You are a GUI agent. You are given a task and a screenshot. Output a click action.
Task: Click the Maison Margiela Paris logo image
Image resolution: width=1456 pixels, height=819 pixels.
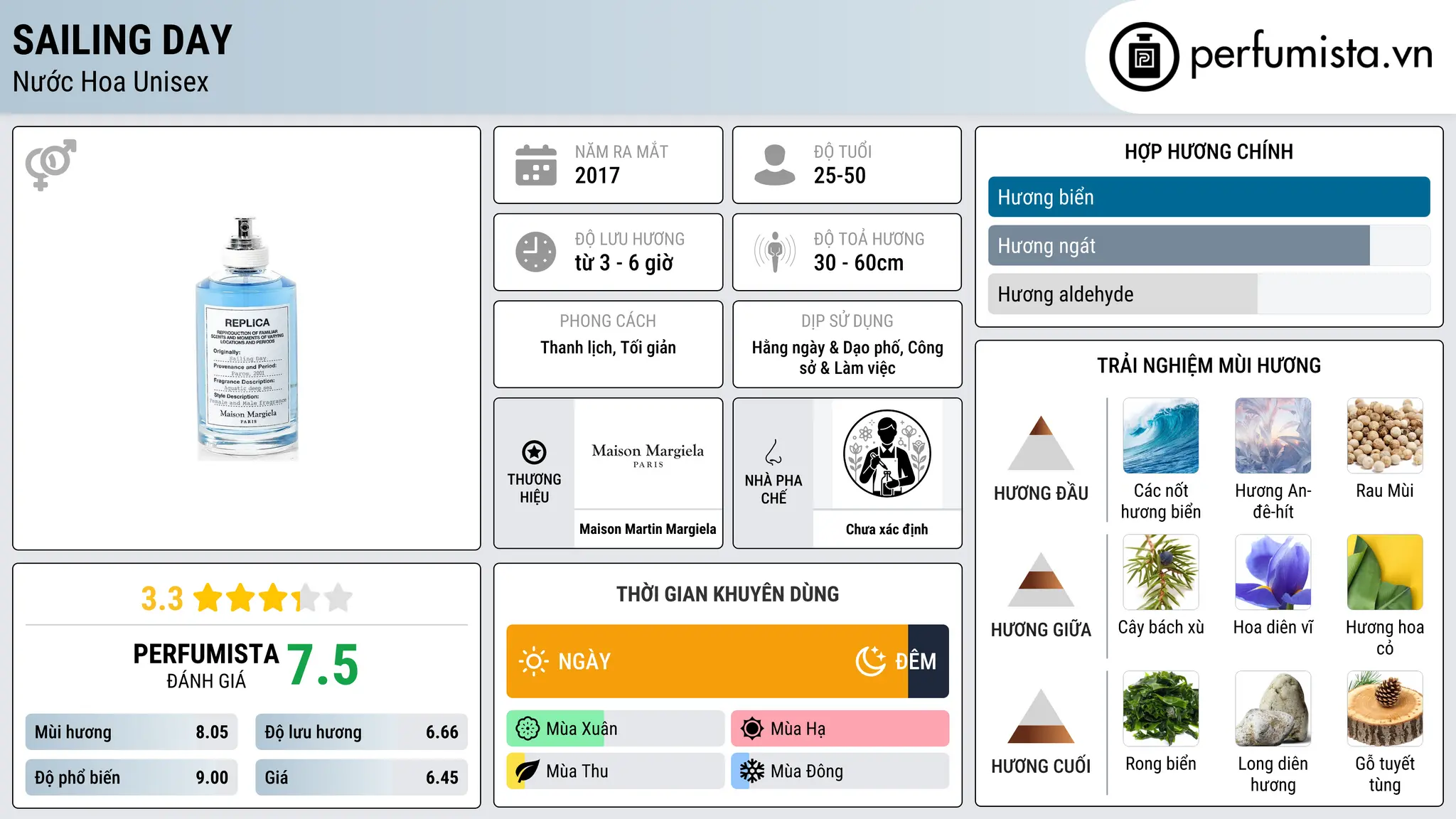(648, 454)
